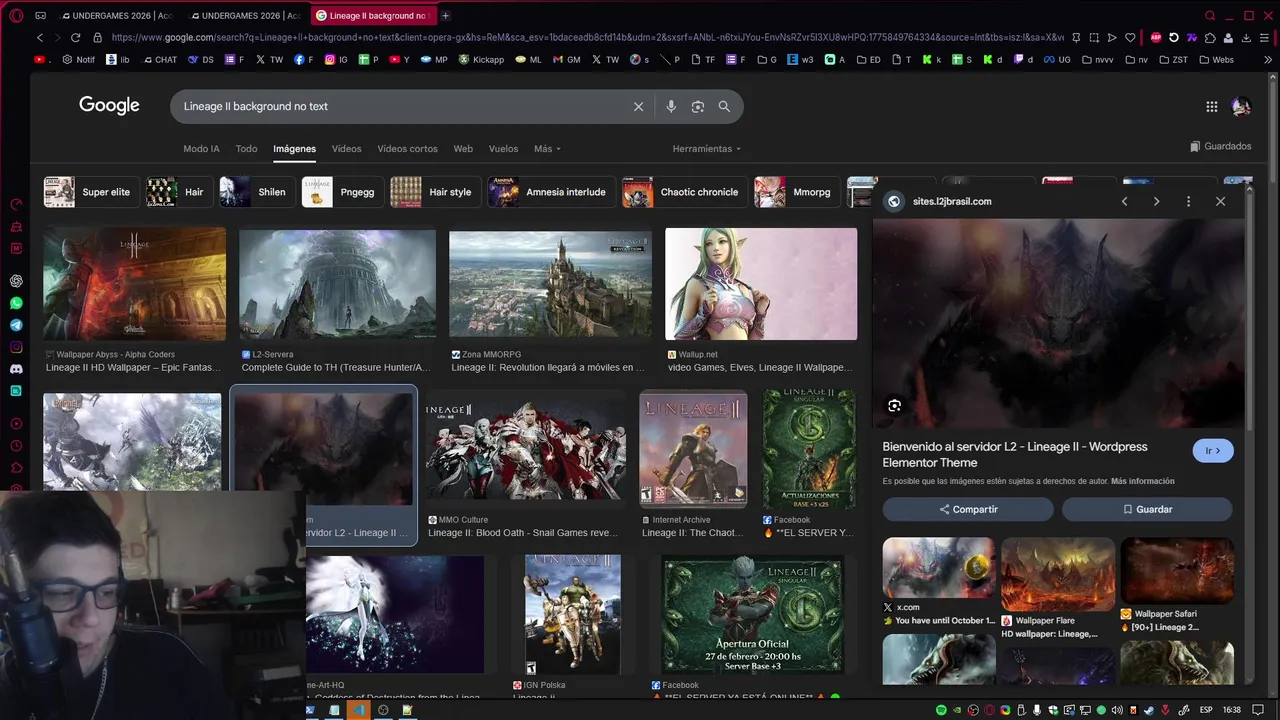
Task: Search inside image with Lens icon on preview
Action: tap(894, 405)
